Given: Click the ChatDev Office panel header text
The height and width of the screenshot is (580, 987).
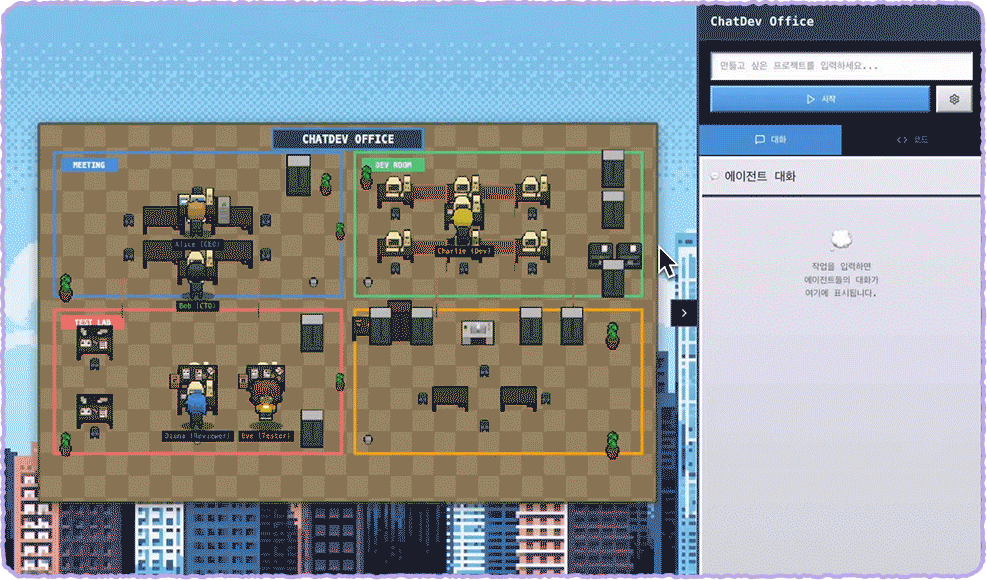Looking at the screenshot, I should pos(762,21).
